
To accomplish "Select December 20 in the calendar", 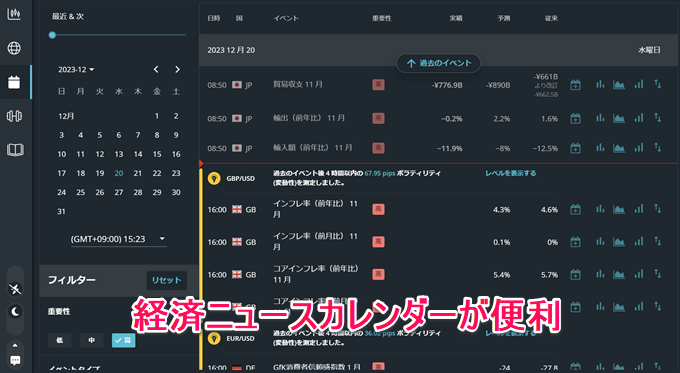I will (119, 173).
